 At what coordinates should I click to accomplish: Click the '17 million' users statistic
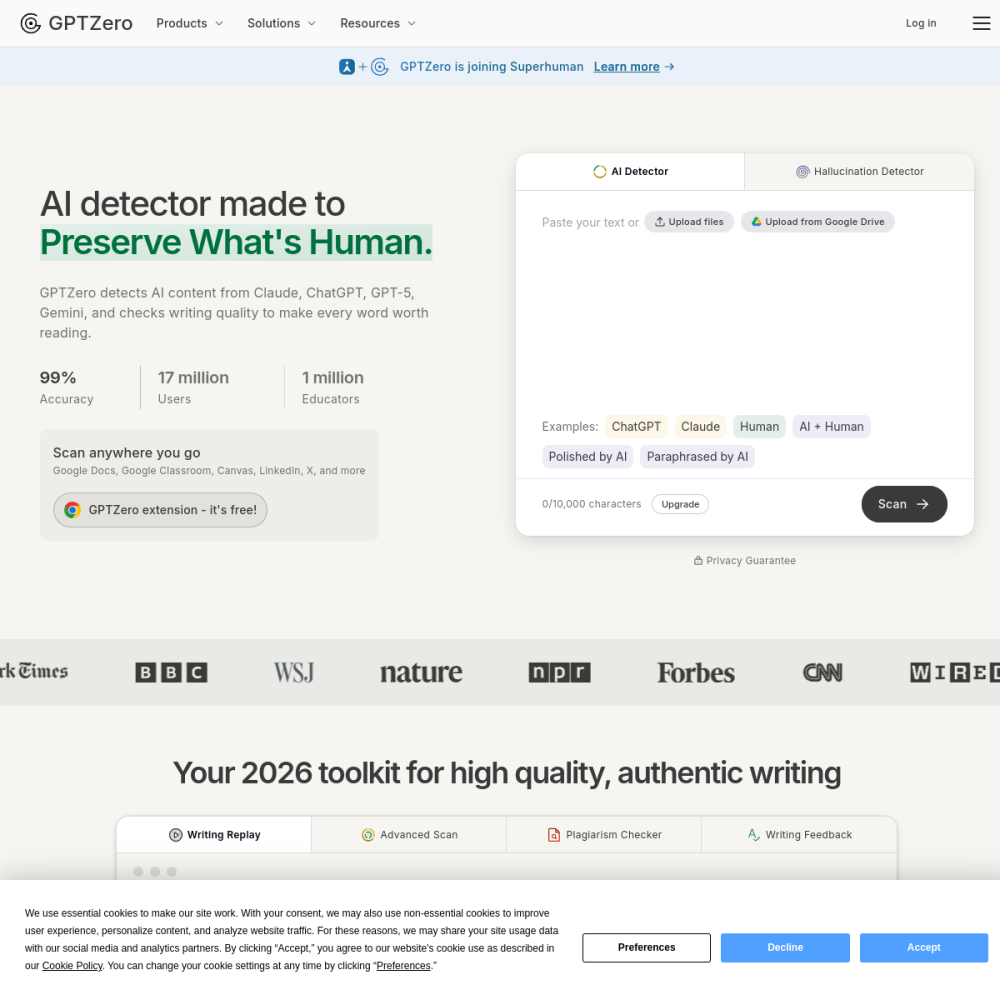[193, 378]
